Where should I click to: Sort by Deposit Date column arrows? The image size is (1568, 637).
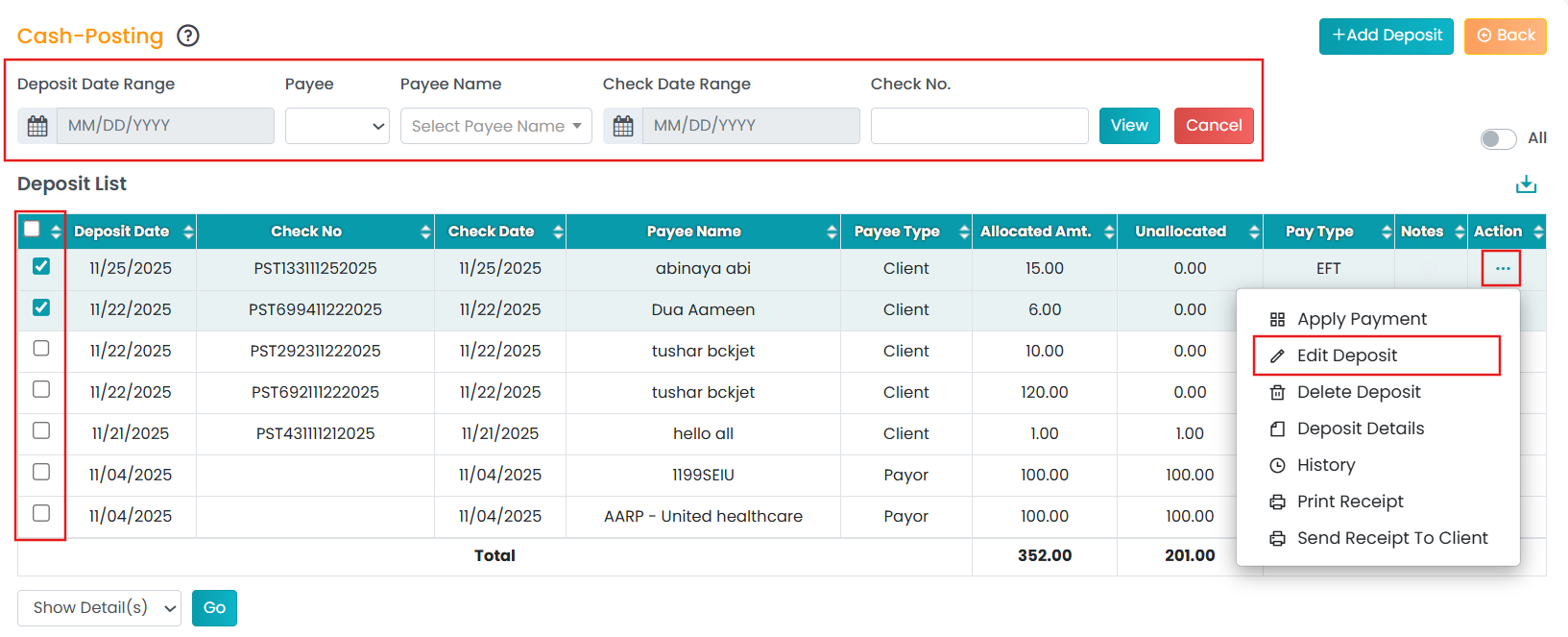[188, 232]
